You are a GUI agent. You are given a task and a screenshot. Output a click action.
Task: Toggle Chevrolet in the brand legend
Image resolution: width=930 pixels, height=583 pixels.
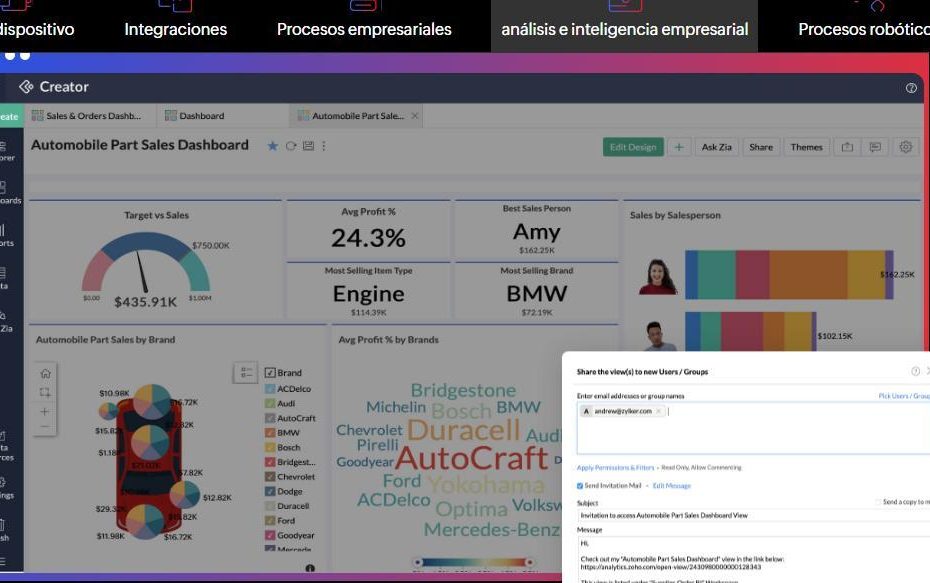[x=270, y=476]
